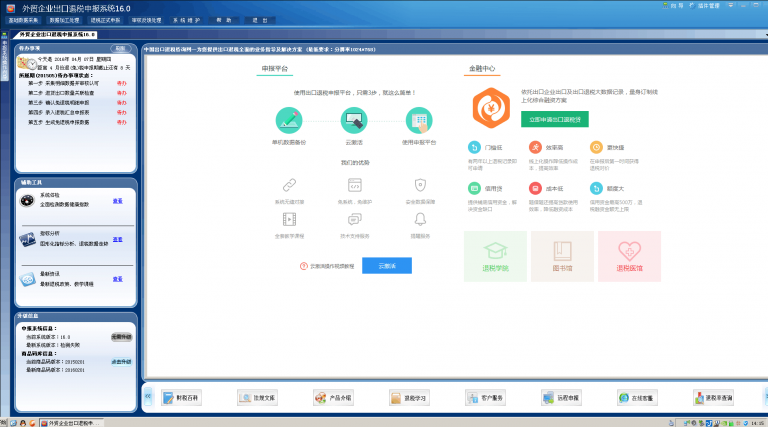Click the 退税率查询 toolbar icon
768x427 pixels.
[713, 397]
